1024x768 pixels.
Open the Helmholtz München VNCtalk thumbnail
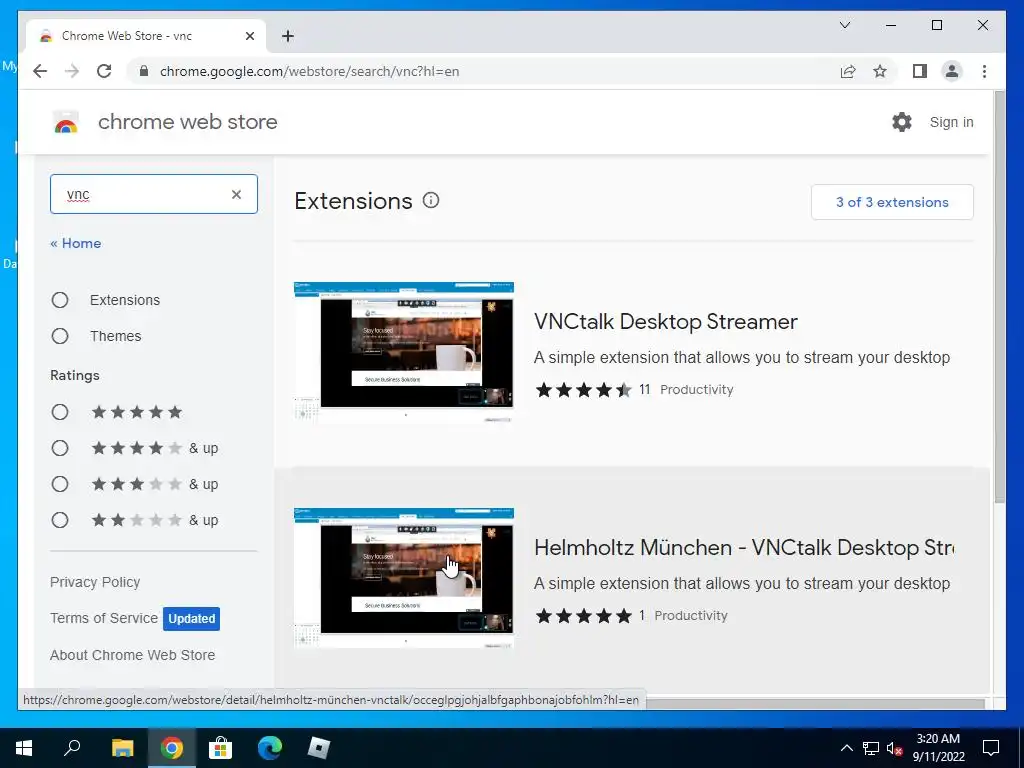click(404, 579)
